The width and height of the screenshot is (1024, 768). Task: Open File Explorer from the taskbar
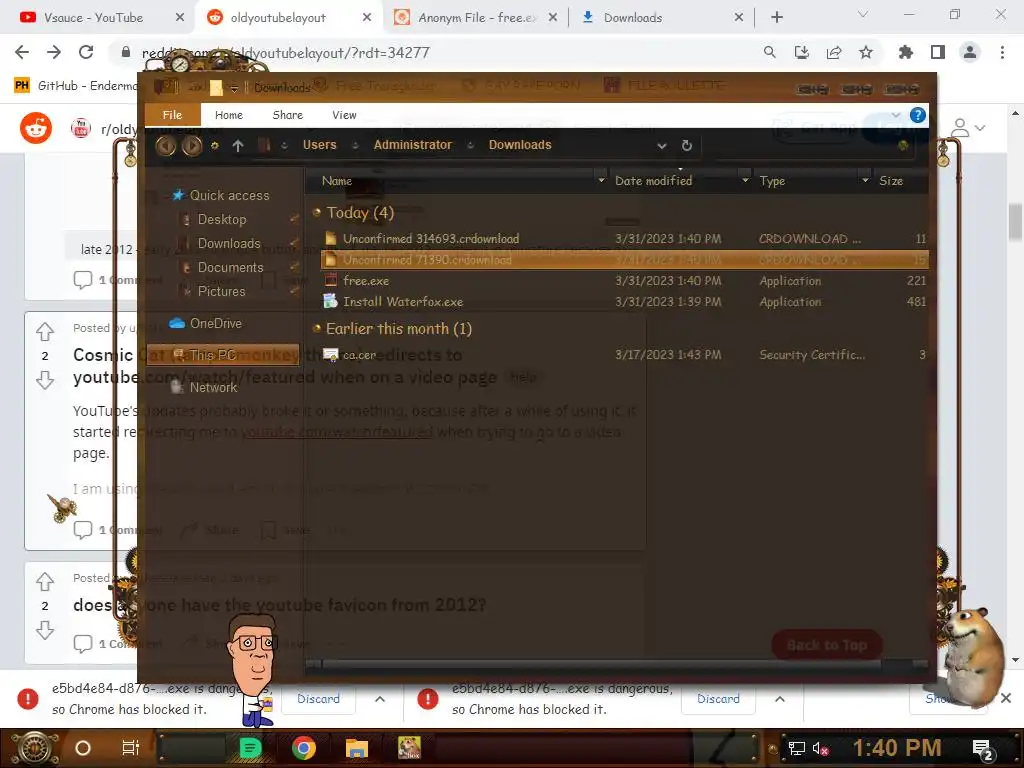click(357, 748)
